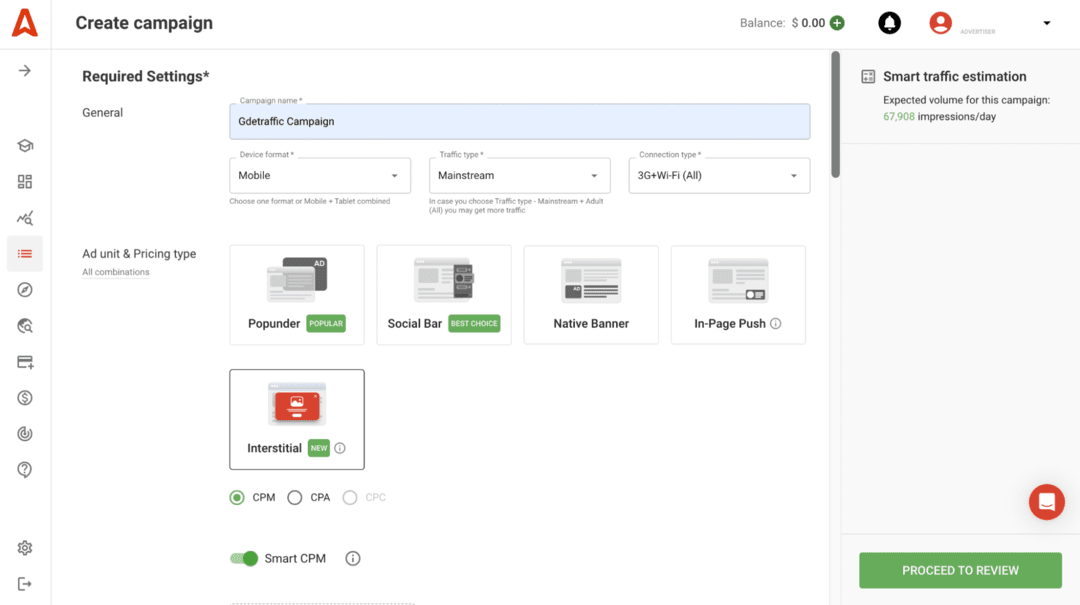
Task: Open the dollar sign icon in sidebar
Action: pyautogui.click(x=25, y=398)
